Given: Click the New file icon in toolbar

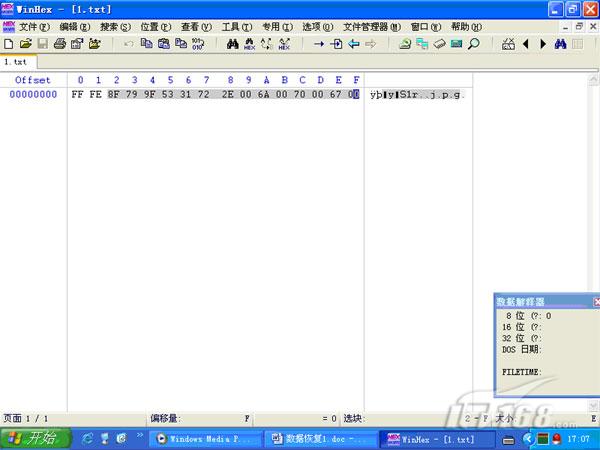Looking at the screenshot, I should point(9,44).
